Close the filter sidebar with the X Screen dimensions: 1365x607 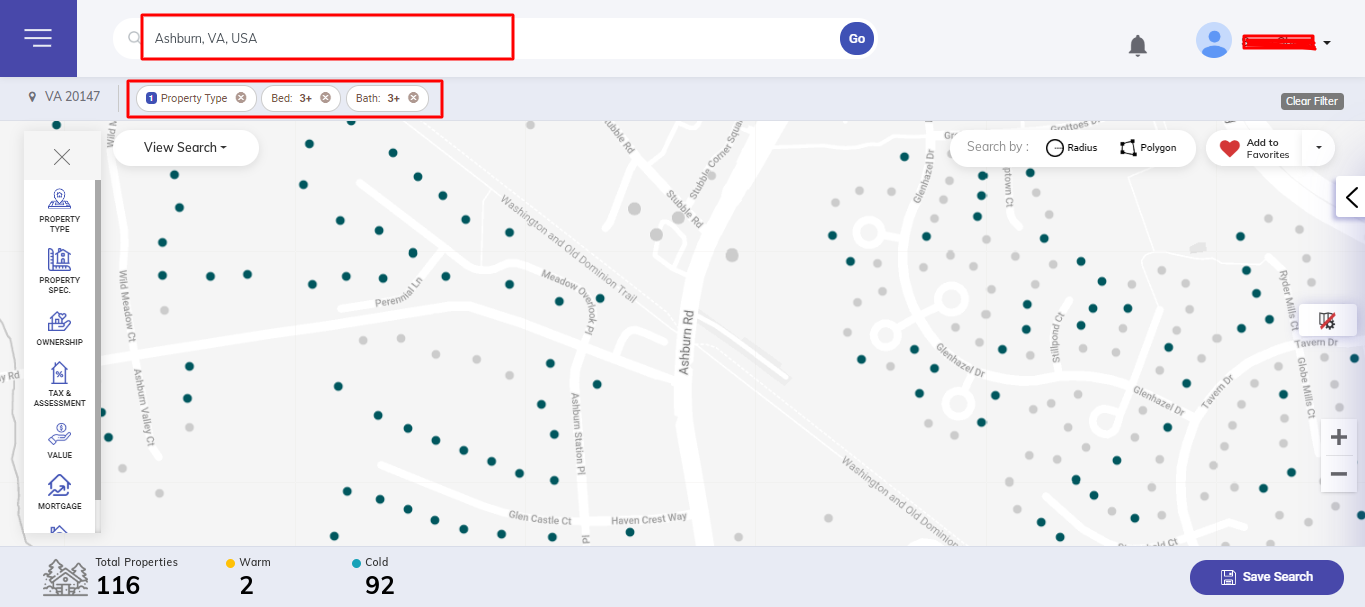[x=62, y=157]
